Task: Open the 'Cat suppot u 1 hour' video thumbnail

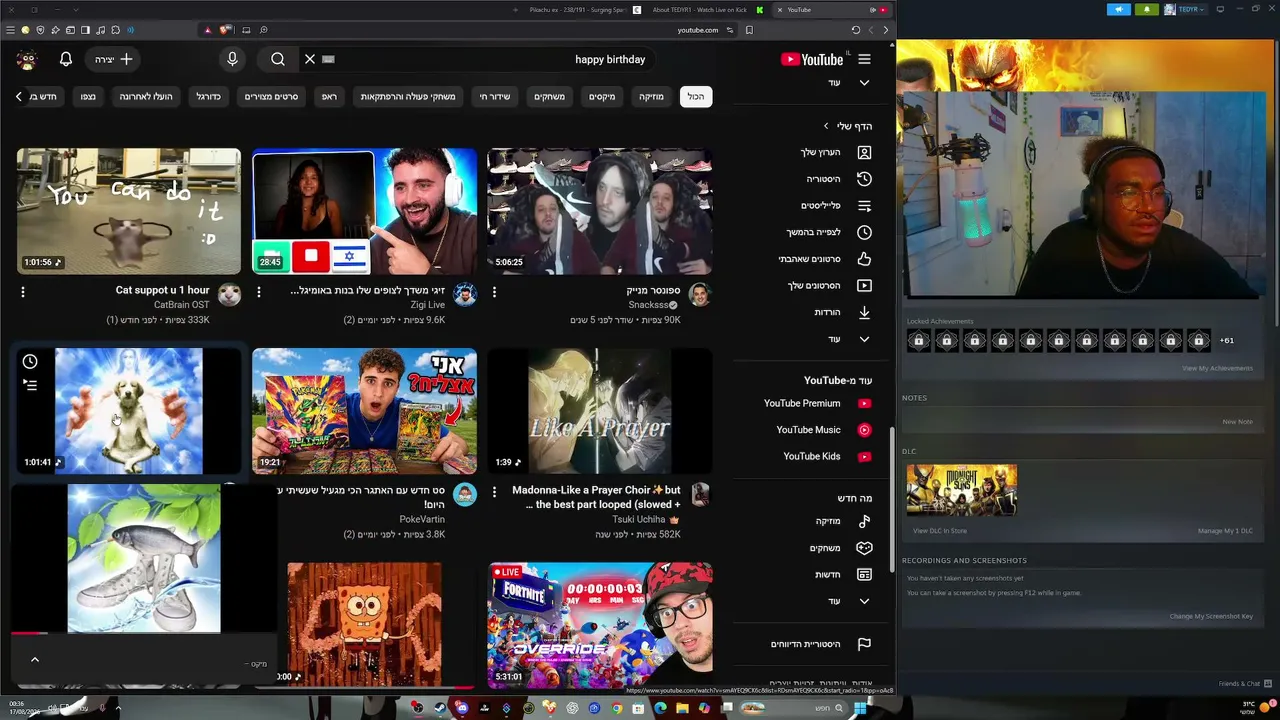Action: (129, 211)
